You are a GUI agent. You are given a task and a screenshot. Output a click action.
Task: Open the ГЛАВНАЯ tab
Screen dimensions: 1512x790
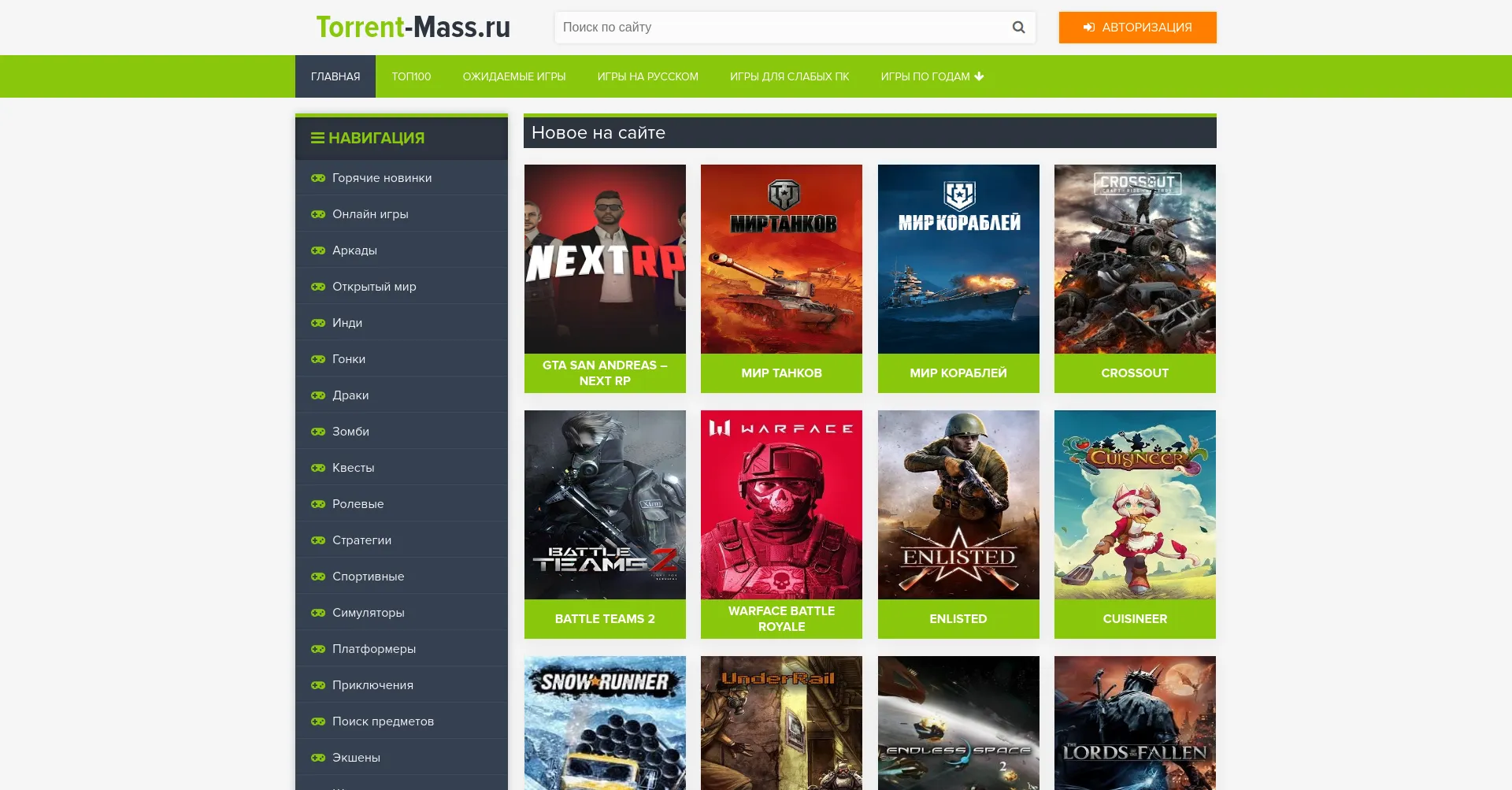point(335,76)
